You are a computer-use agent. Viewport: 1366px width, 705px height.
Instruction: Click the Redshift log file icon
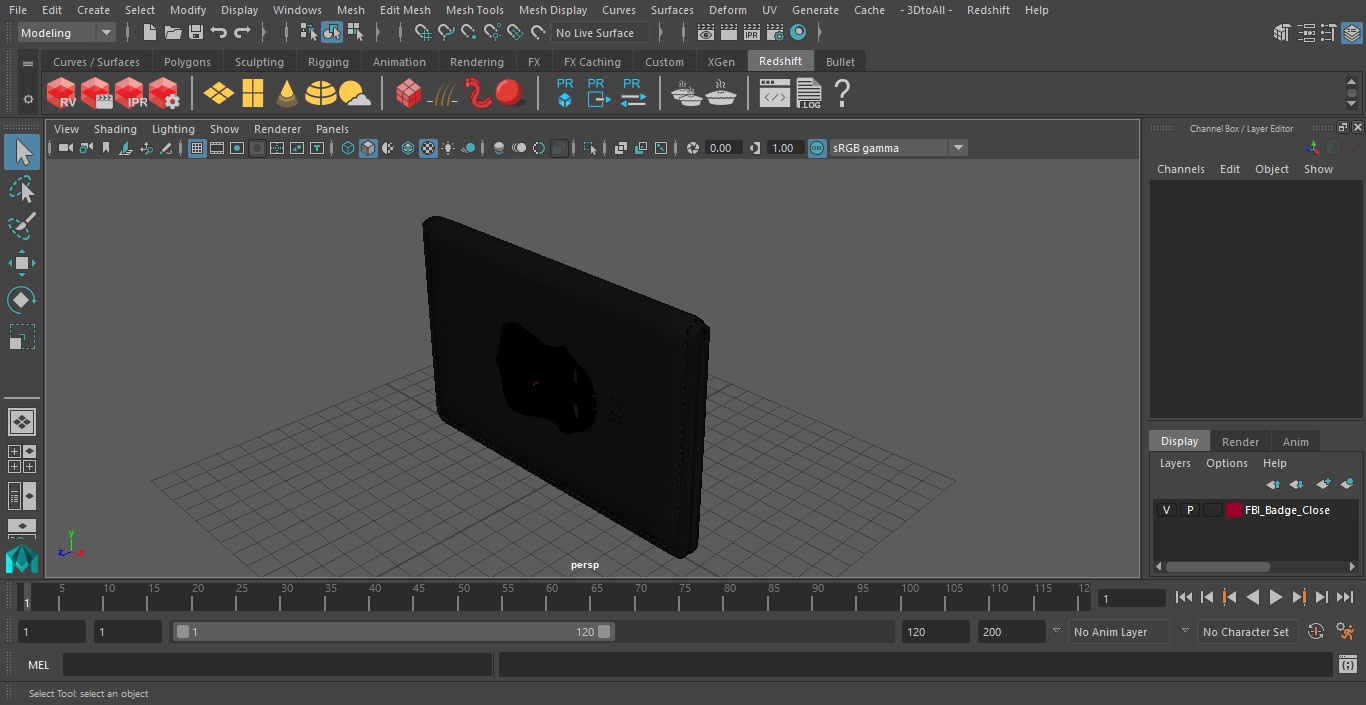click(809, 94)
